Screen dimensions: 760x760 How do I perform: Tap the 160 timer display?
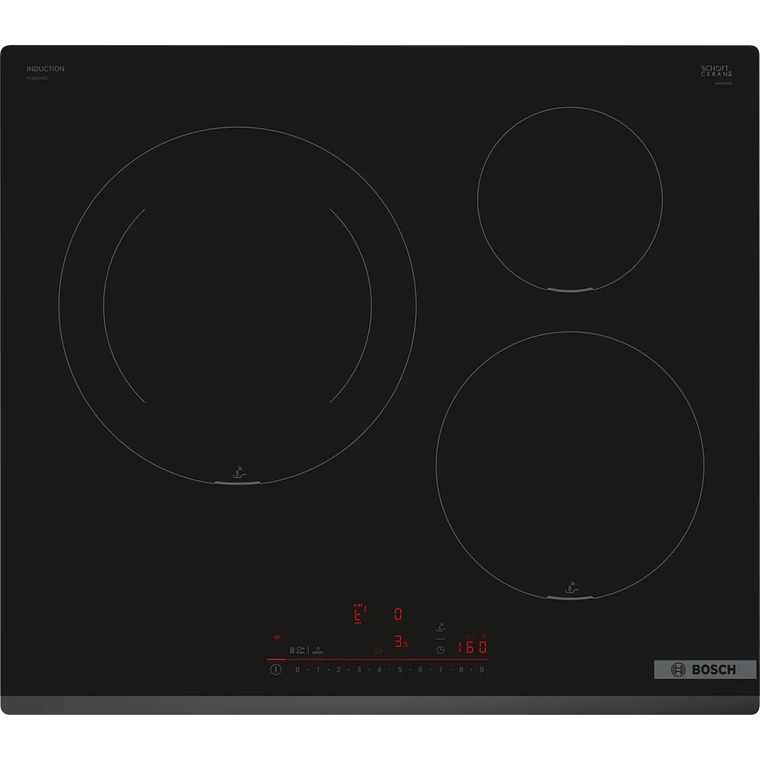(x=471, y=647)
